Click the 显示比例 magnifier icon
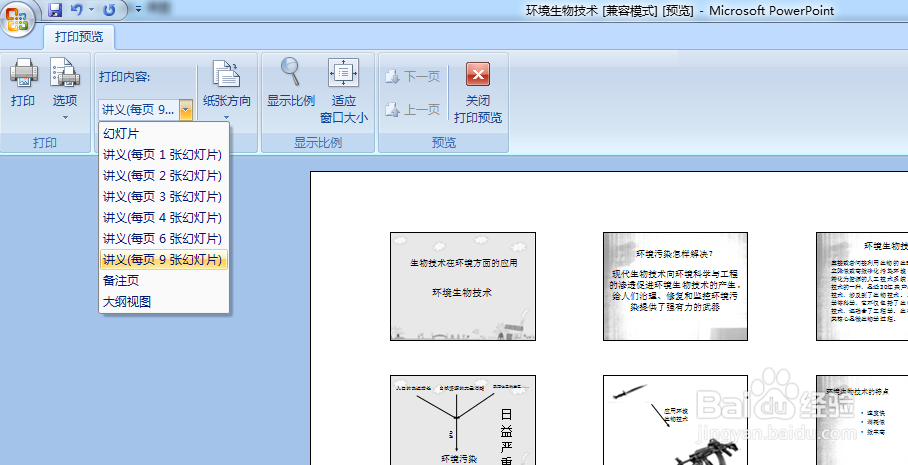Image resolution: width=908 pixels, height=465 pixels. [291, 72]
